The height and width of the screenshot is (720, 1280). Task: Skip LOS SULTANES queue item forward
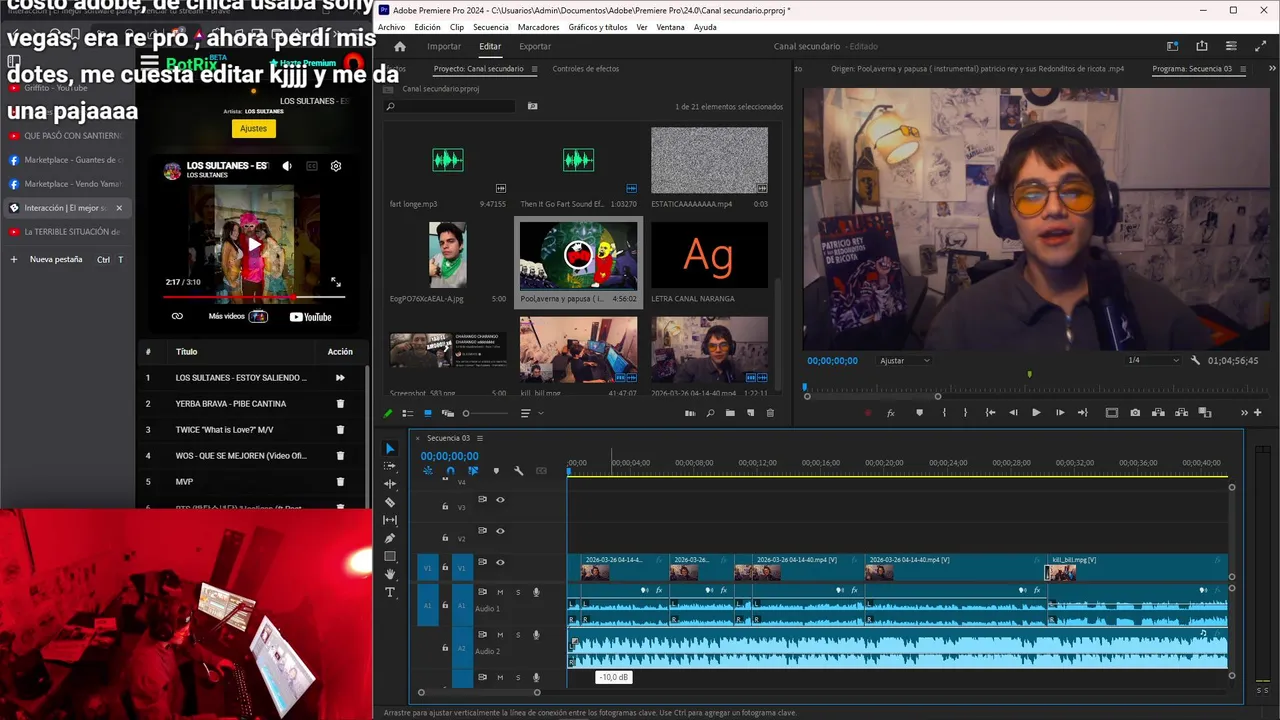tap(340, 378)
